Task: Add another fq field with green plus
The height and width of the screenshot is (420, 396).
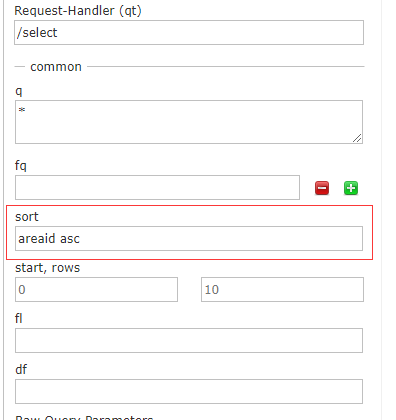Action: click(x=351, y=188)
